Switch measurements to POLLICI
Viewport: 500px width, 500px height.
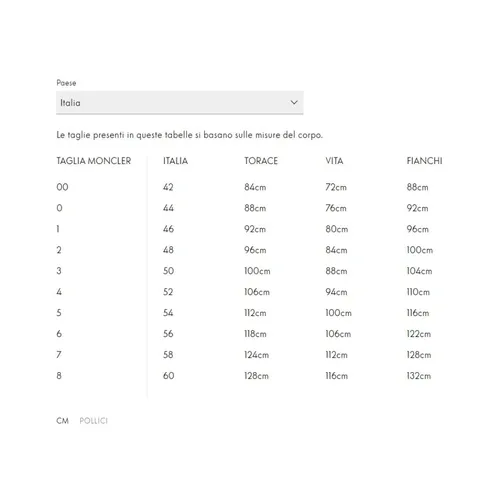(94, 421)
